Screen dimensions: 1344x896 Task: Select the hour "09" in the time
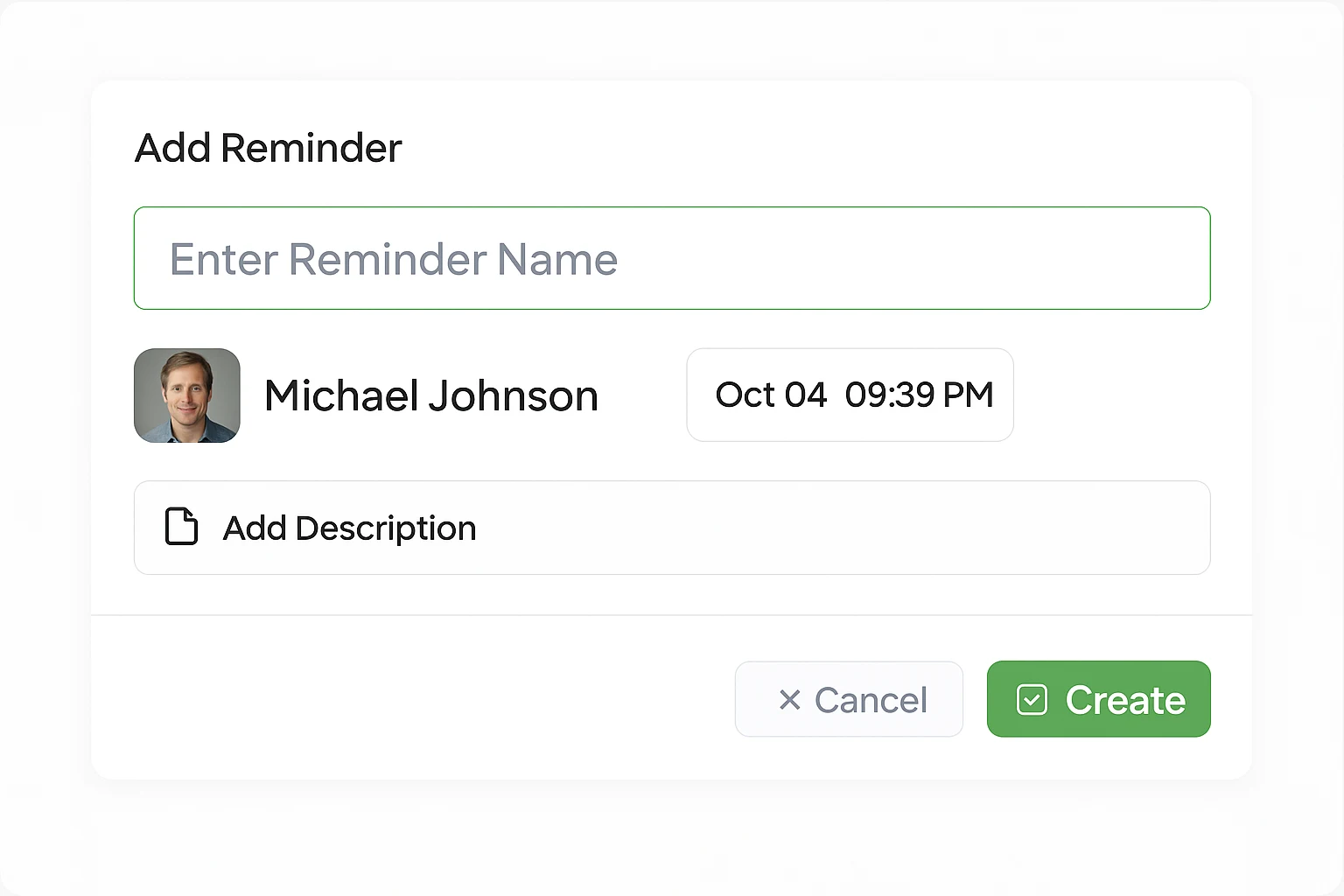click(x=864, y=395)
